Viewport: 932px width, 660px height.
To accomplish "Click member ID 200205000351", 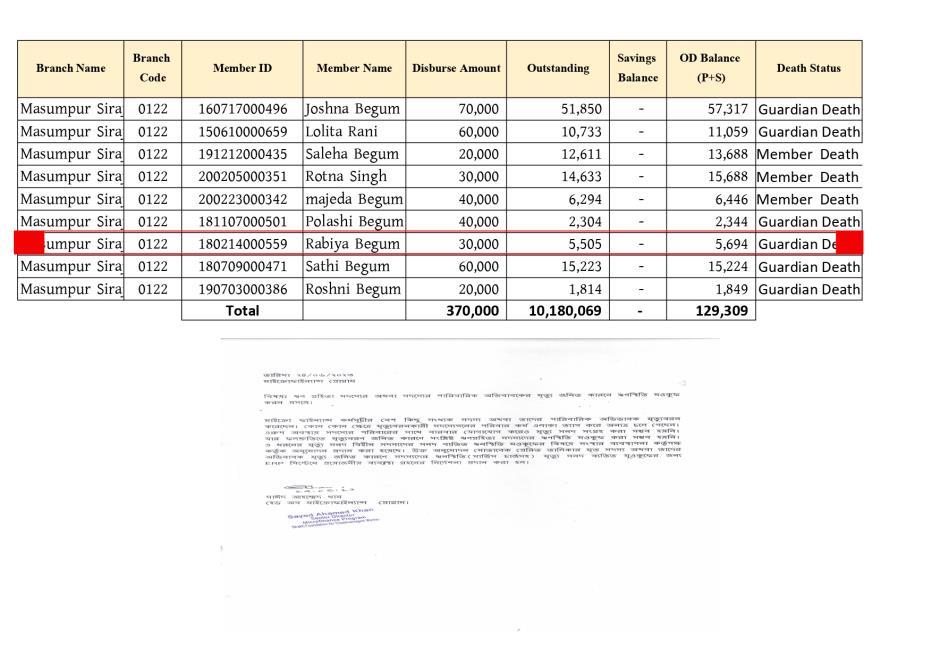I will (x=243, y=177).
